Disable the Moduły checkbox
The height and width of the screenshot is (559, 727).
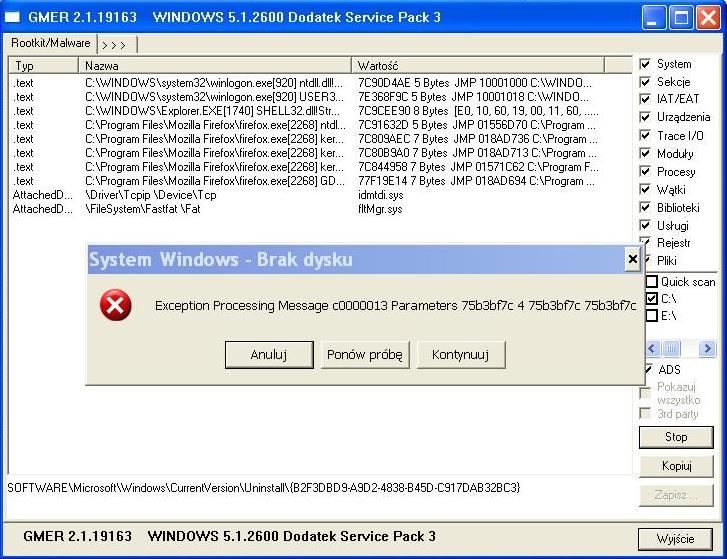645,153
